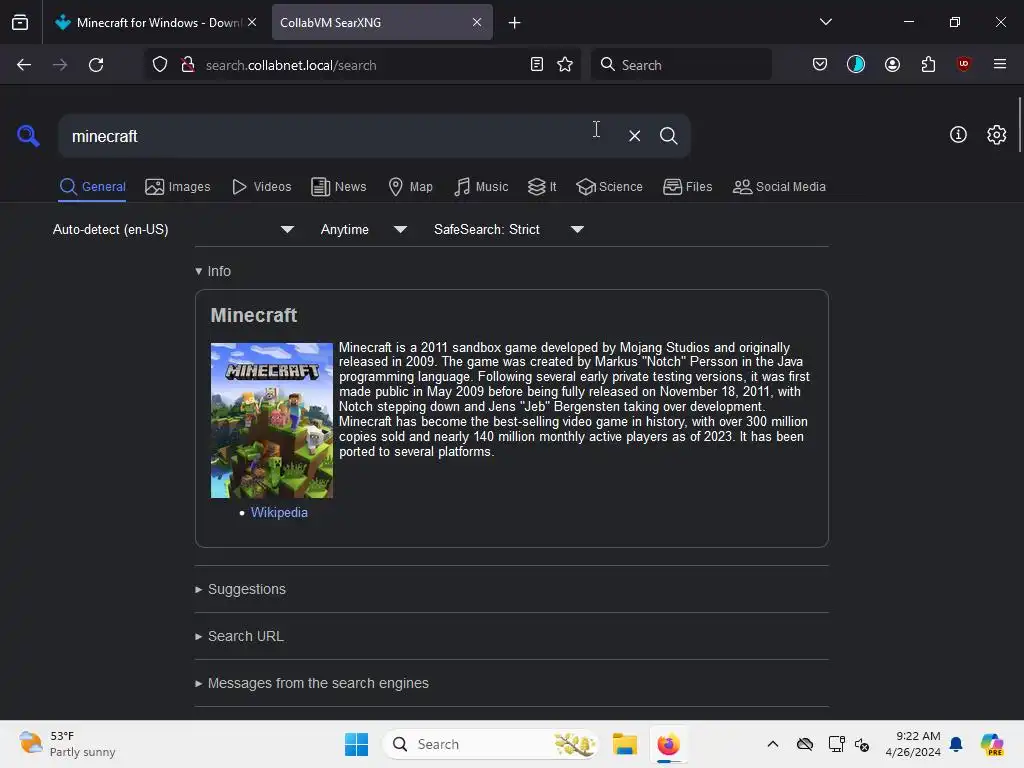The width and height of the screenshot is (1024, 768).
Task: Click the notification bell icon
Action: tap(955, 744)
